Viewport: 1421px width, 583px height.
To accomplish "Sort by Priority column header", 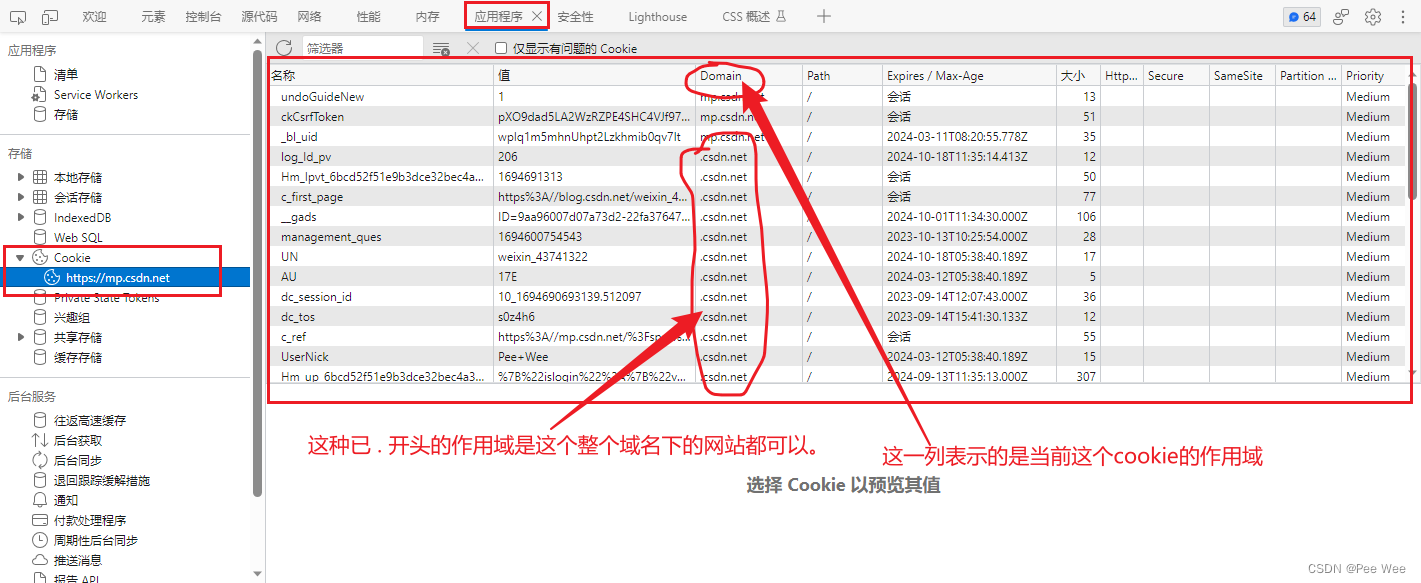I will pyautogui.click(x=1374, y=76).
